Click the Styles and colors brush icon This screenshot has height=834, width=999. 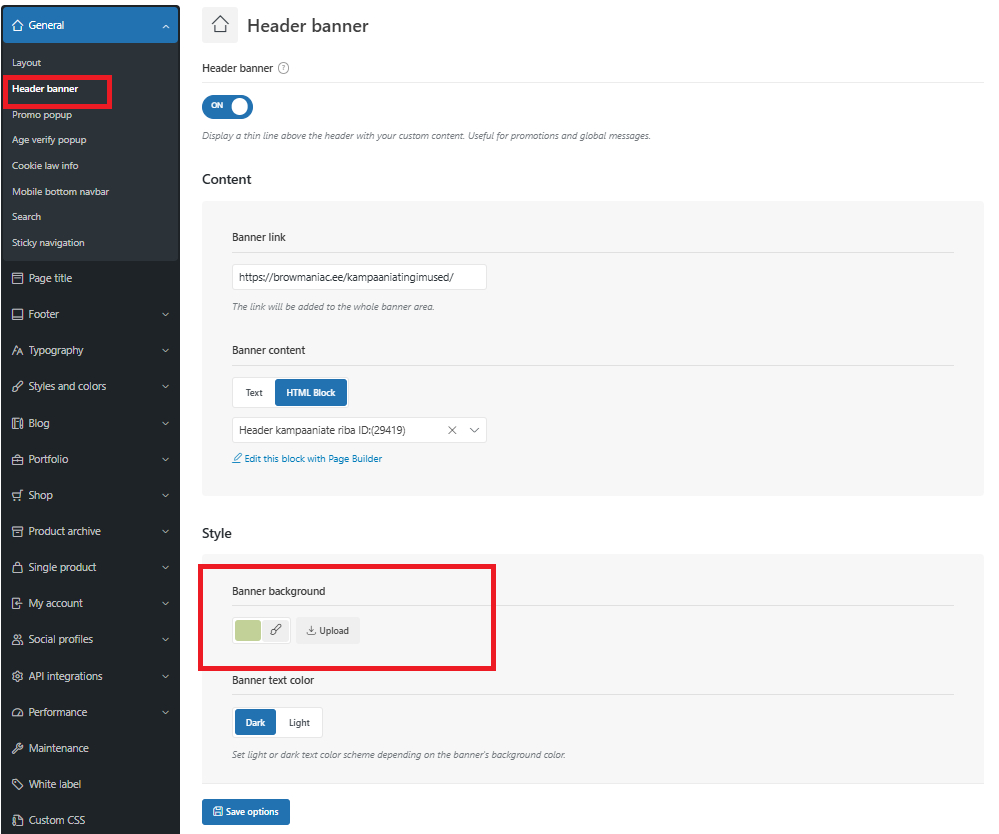(18, 386)
